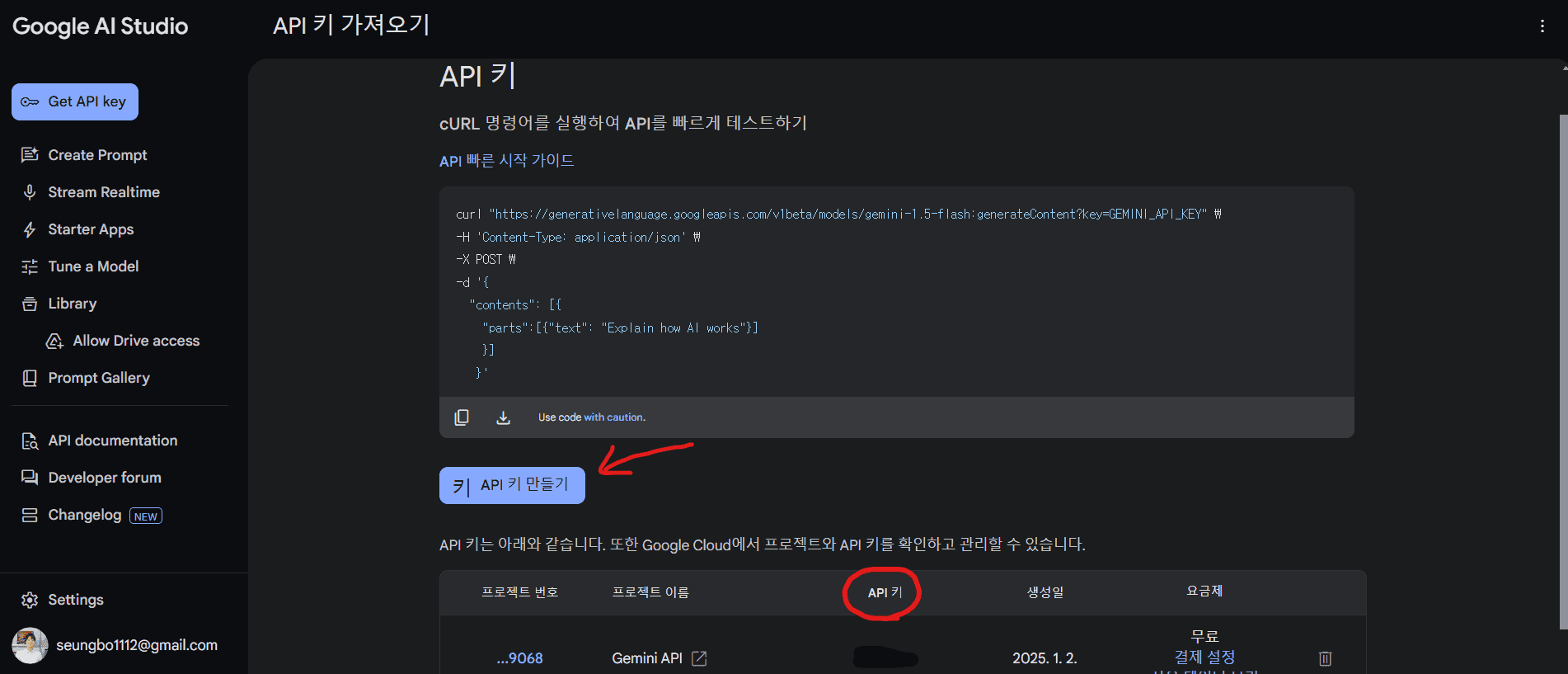The width and height of the screenshot is (1568, 674).
Task: Click the 'API 키 만들기' button
Action: point(512,485)
